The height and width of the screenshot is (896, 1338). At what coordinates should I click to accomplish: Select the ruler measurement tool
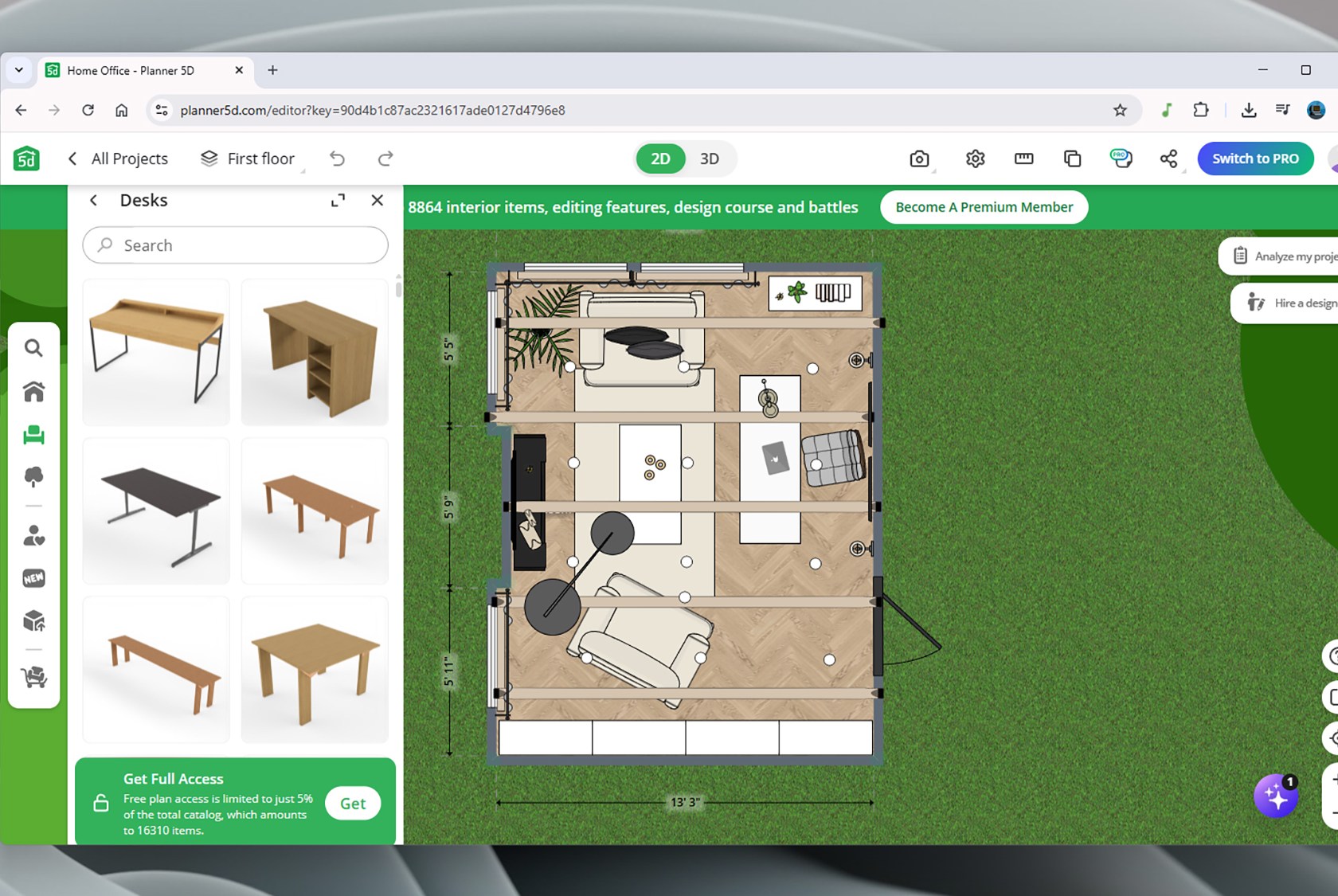coord(1023,159)
